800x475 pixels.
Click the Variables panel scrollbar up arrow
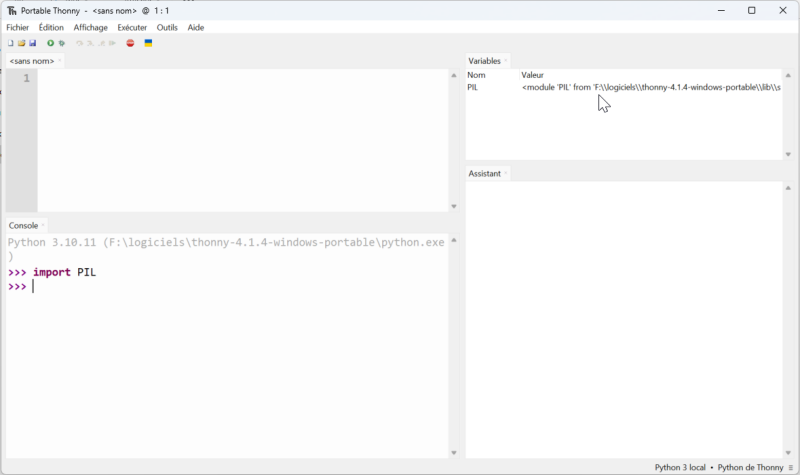[788, 76]
